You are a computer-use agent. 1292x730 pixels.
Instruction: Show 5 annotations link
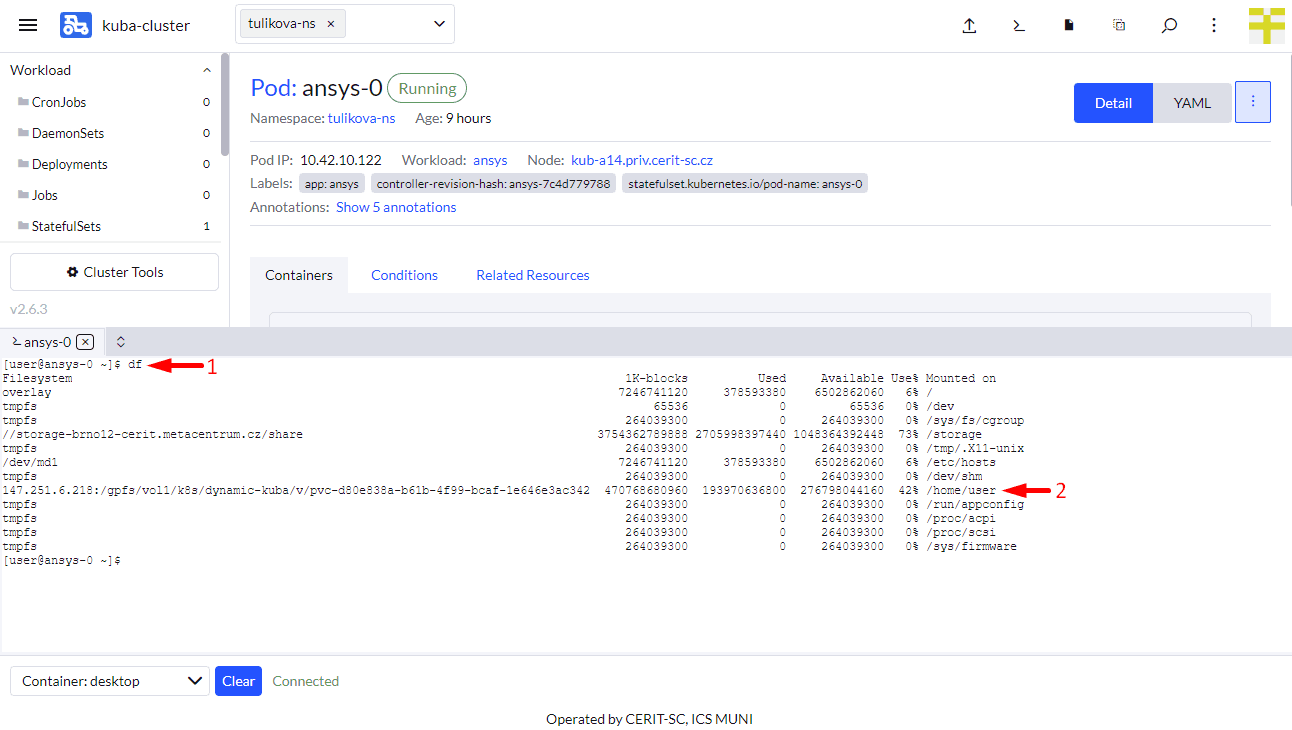[396, 207]
